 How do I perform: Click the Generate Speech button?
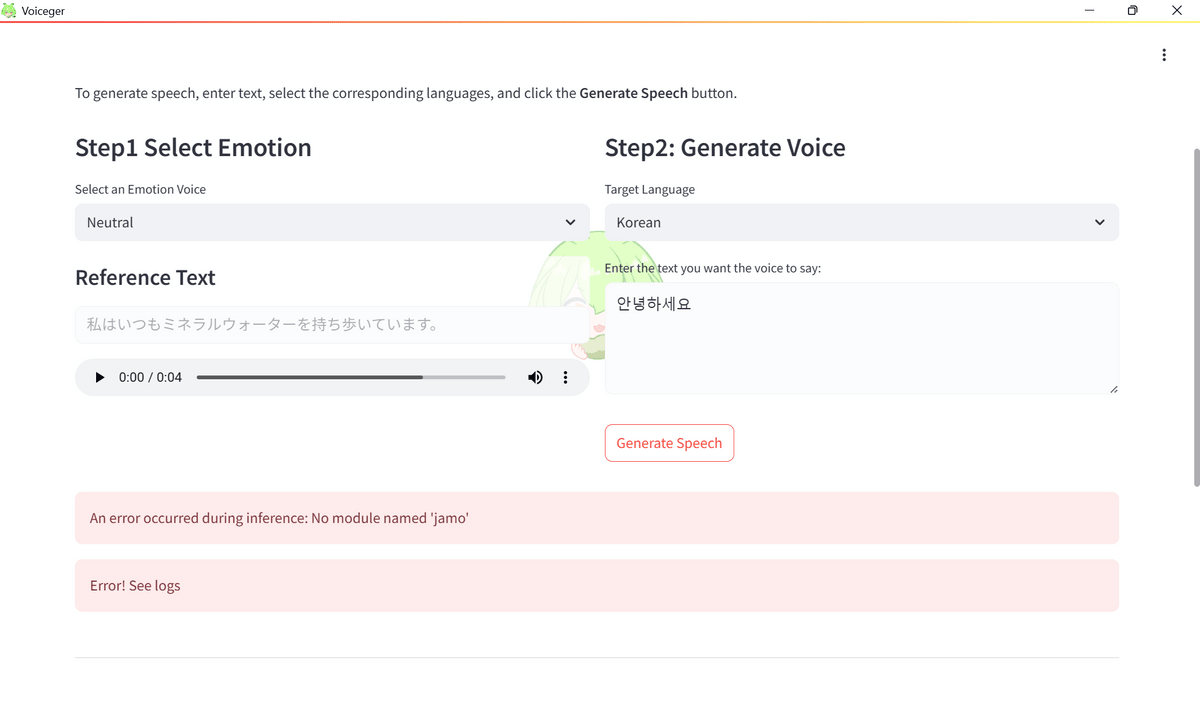point(669,443)
